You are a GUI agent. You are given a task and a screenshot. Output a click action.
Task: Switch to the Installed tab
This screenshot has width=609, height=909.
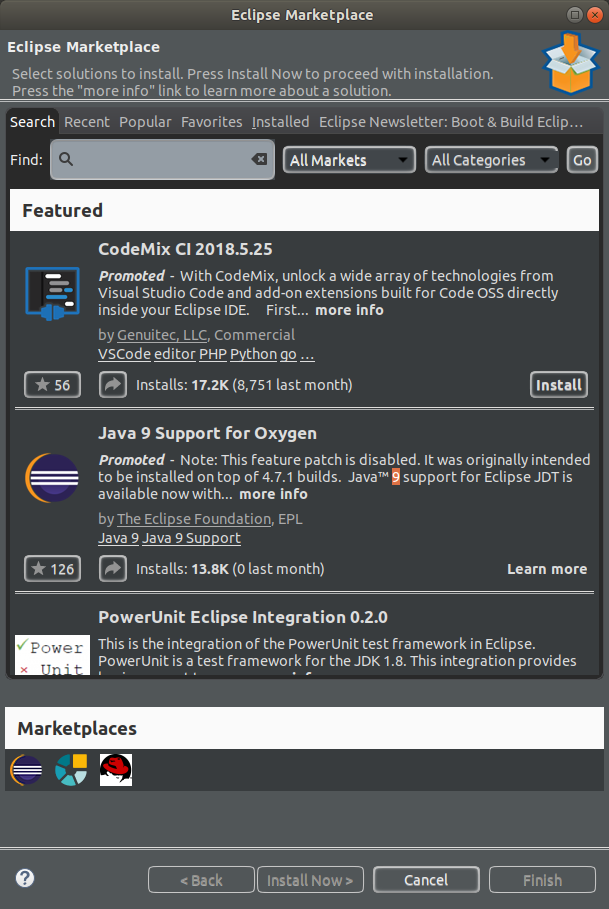[x=280, y=122]
